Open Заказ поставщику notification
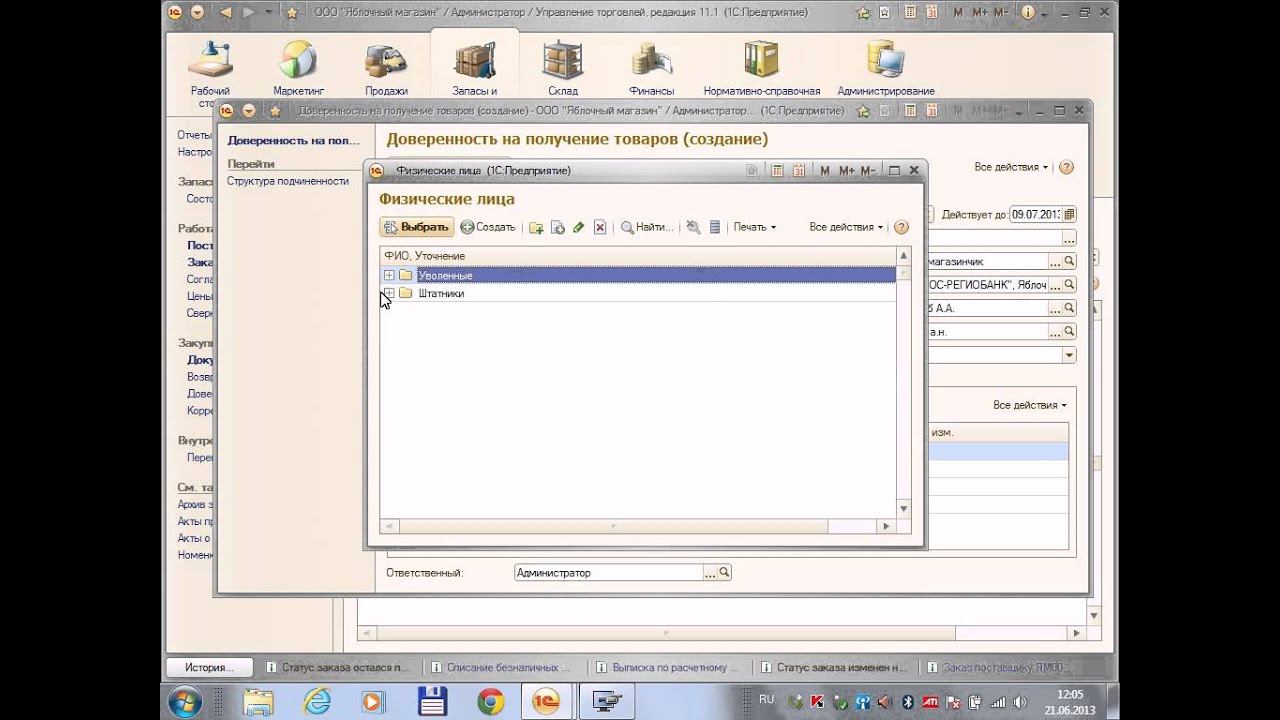Viewport: 1280px width, 720px height. [996, 667]
